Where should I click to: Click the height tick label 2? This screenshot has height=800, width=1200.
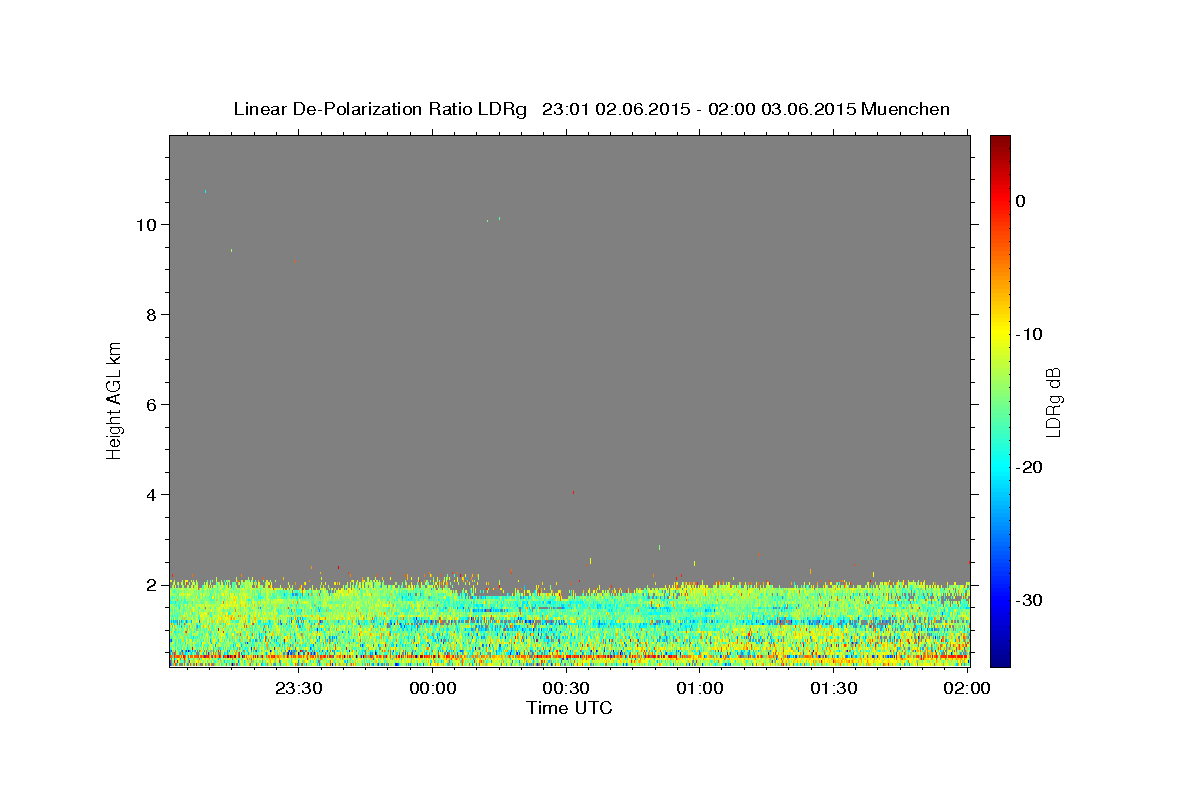152,585
